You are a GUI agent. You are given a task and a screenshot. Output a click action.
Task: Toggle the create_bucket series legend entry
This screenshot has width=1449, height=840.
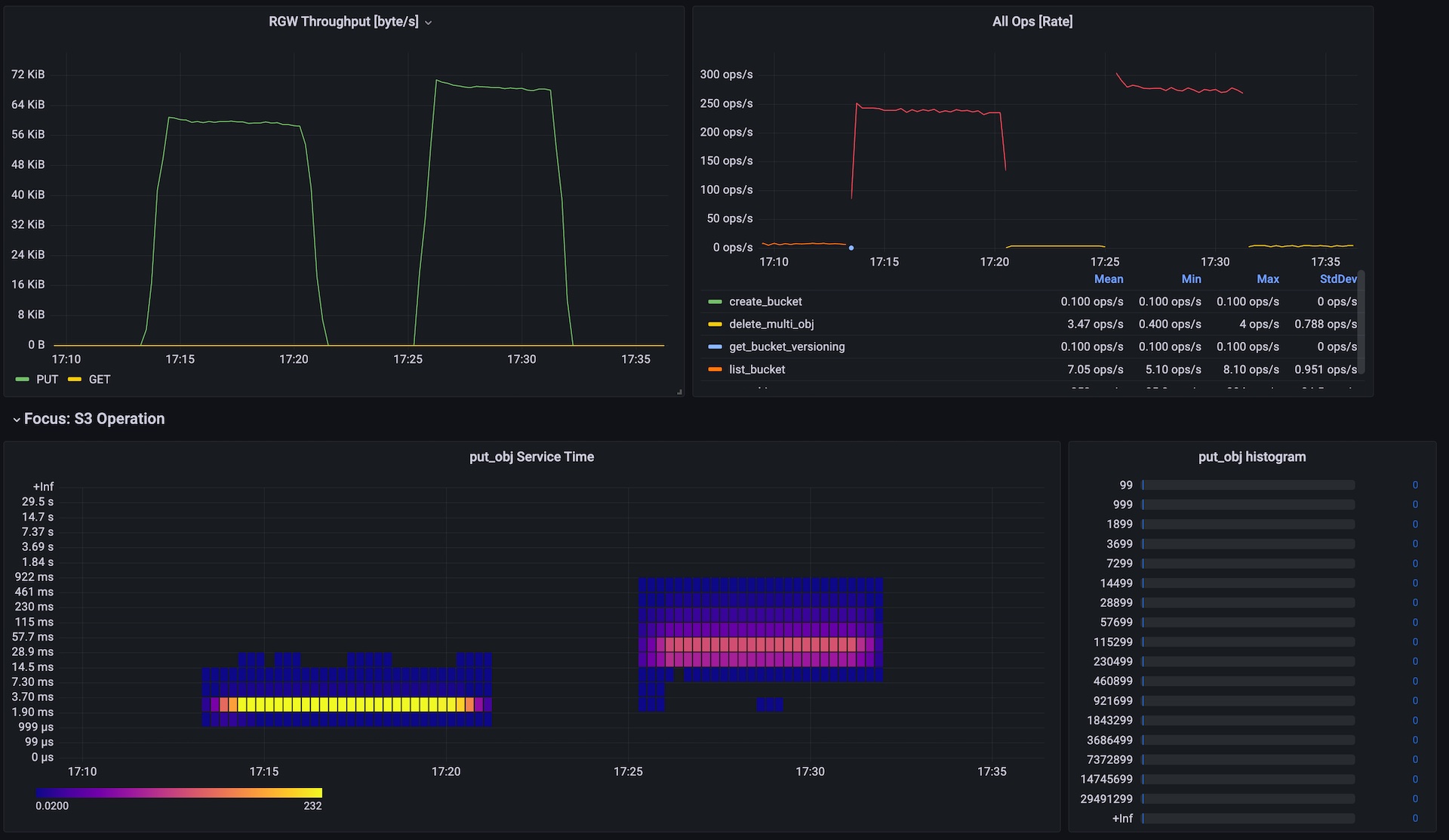pos(765,302)
